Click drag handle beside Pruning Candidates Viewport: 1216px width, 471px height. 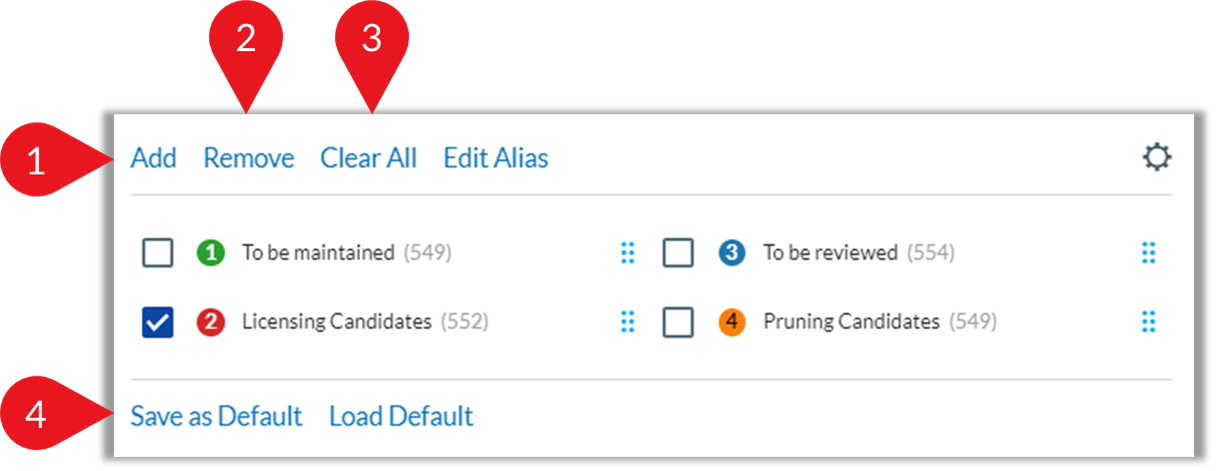pyautogui.click(x=1149, y=322)
